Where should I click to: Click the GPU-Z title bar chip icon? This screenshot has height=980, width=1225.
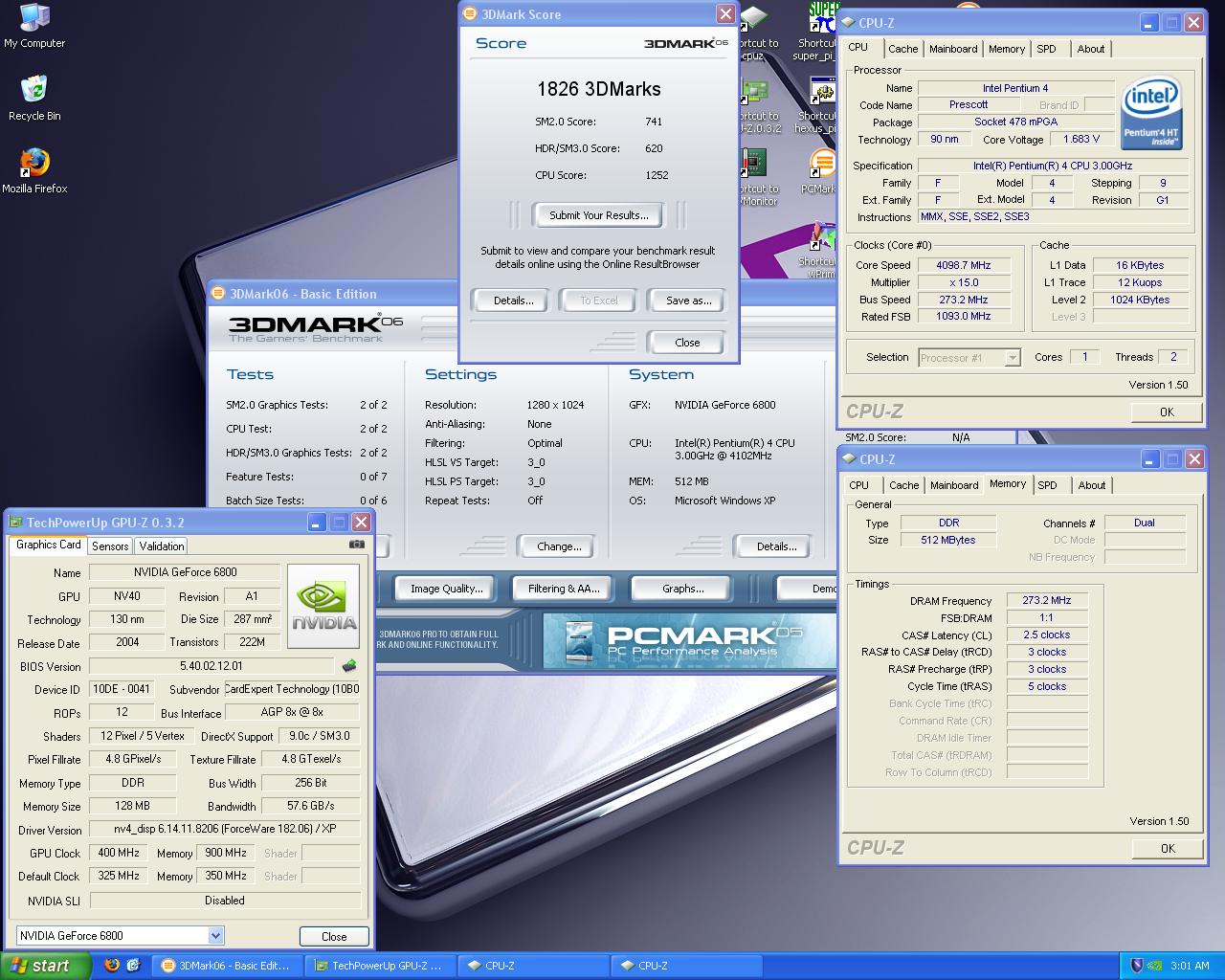point(15,522)
